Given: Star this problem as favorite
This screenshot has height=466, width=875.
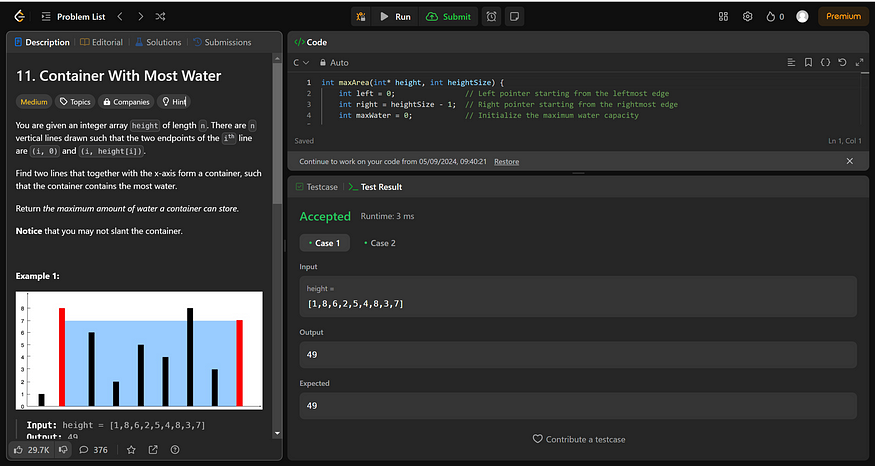Looking at the screenshot, I should pos(131,450).
